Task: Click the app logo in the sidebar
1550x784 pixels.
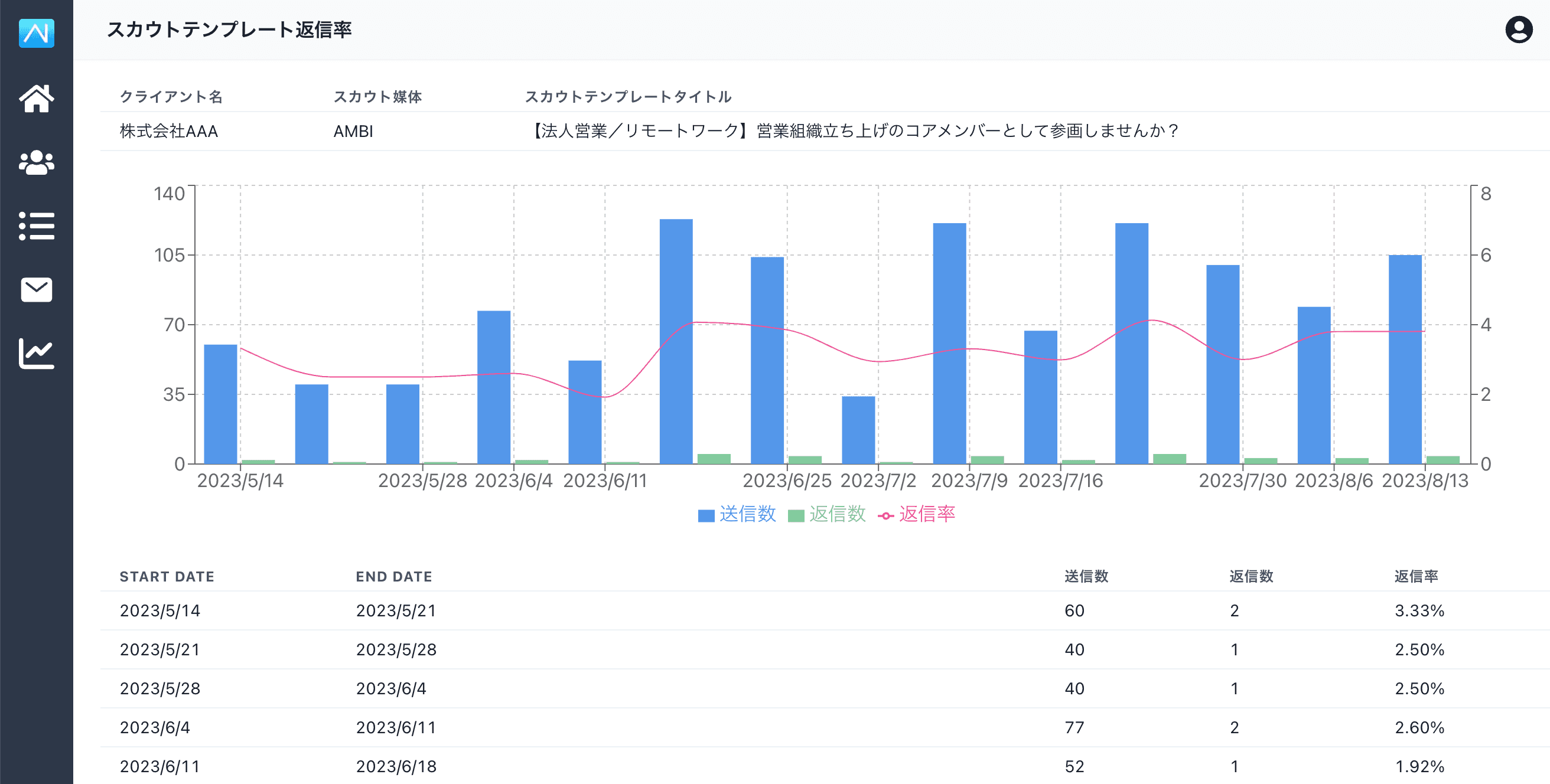Action: pos(36,33)
